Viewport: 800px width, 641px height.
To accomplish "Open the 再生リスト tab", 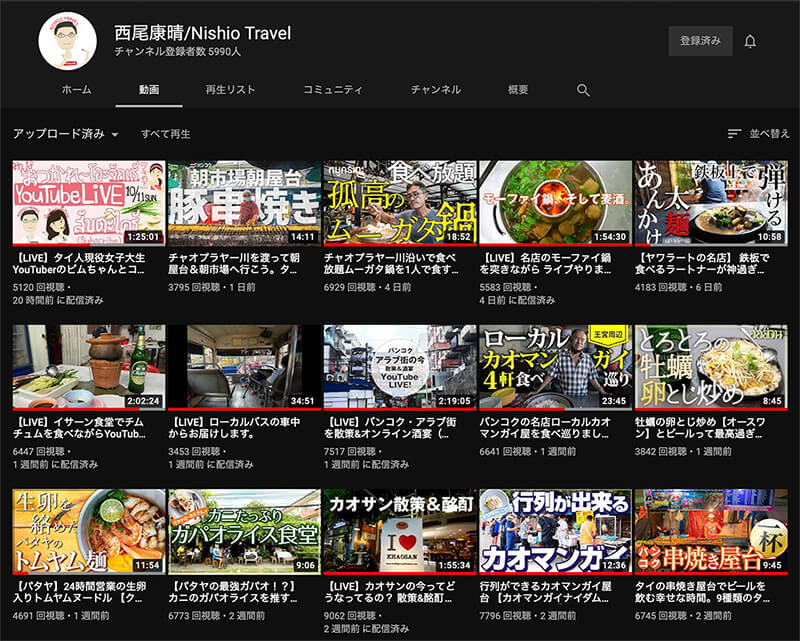I will pos(230,90).
